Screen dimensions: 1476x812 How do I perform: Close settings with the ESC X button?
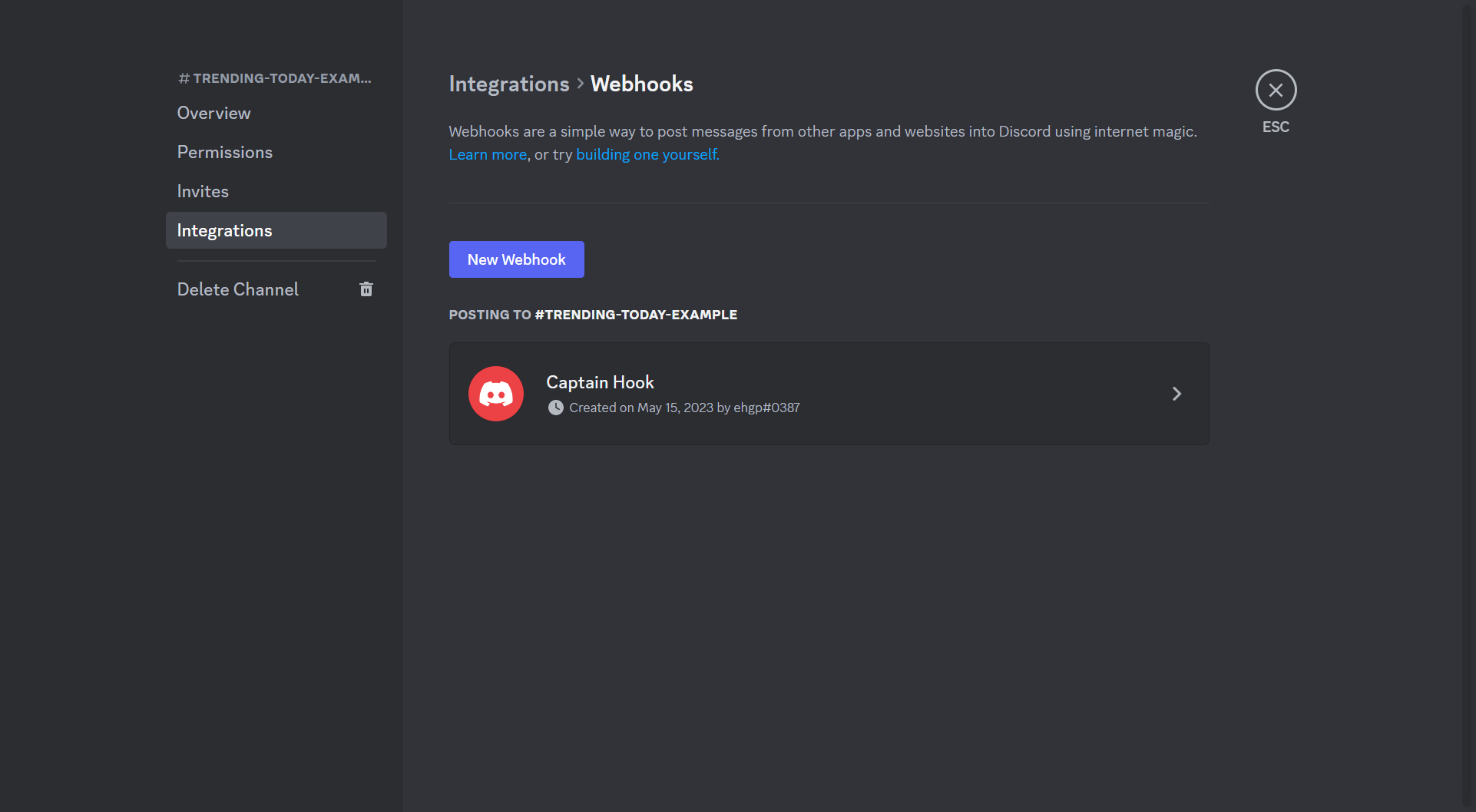(x=1276, y=90)
